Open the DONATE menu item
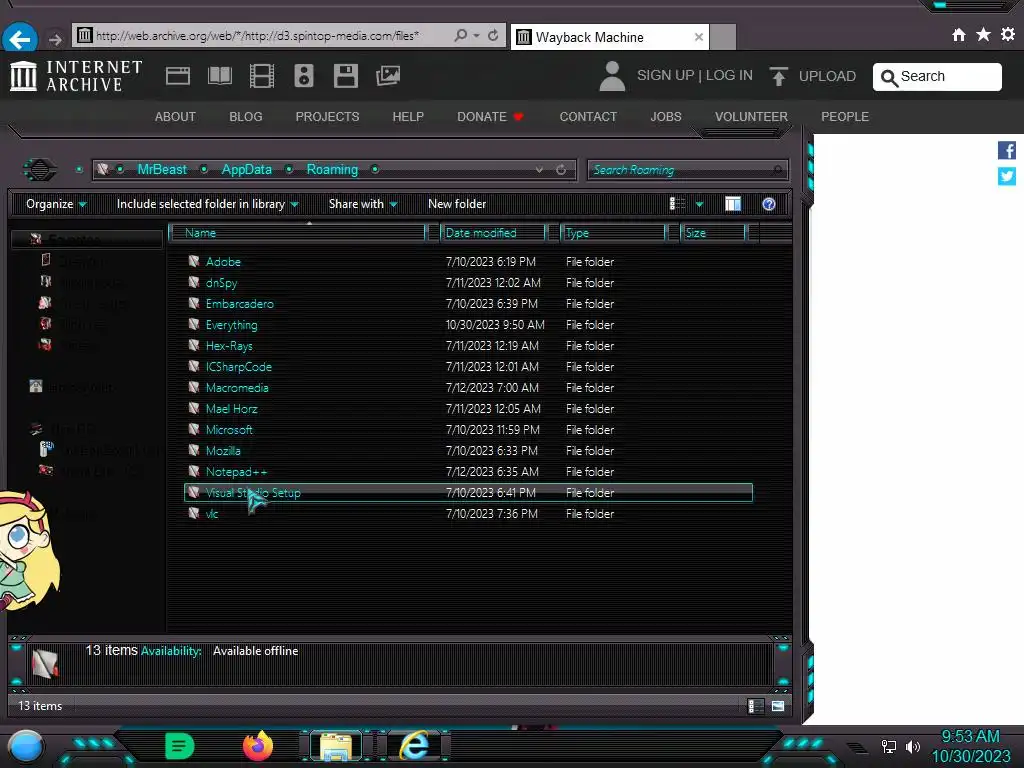 tap(490, 117)
